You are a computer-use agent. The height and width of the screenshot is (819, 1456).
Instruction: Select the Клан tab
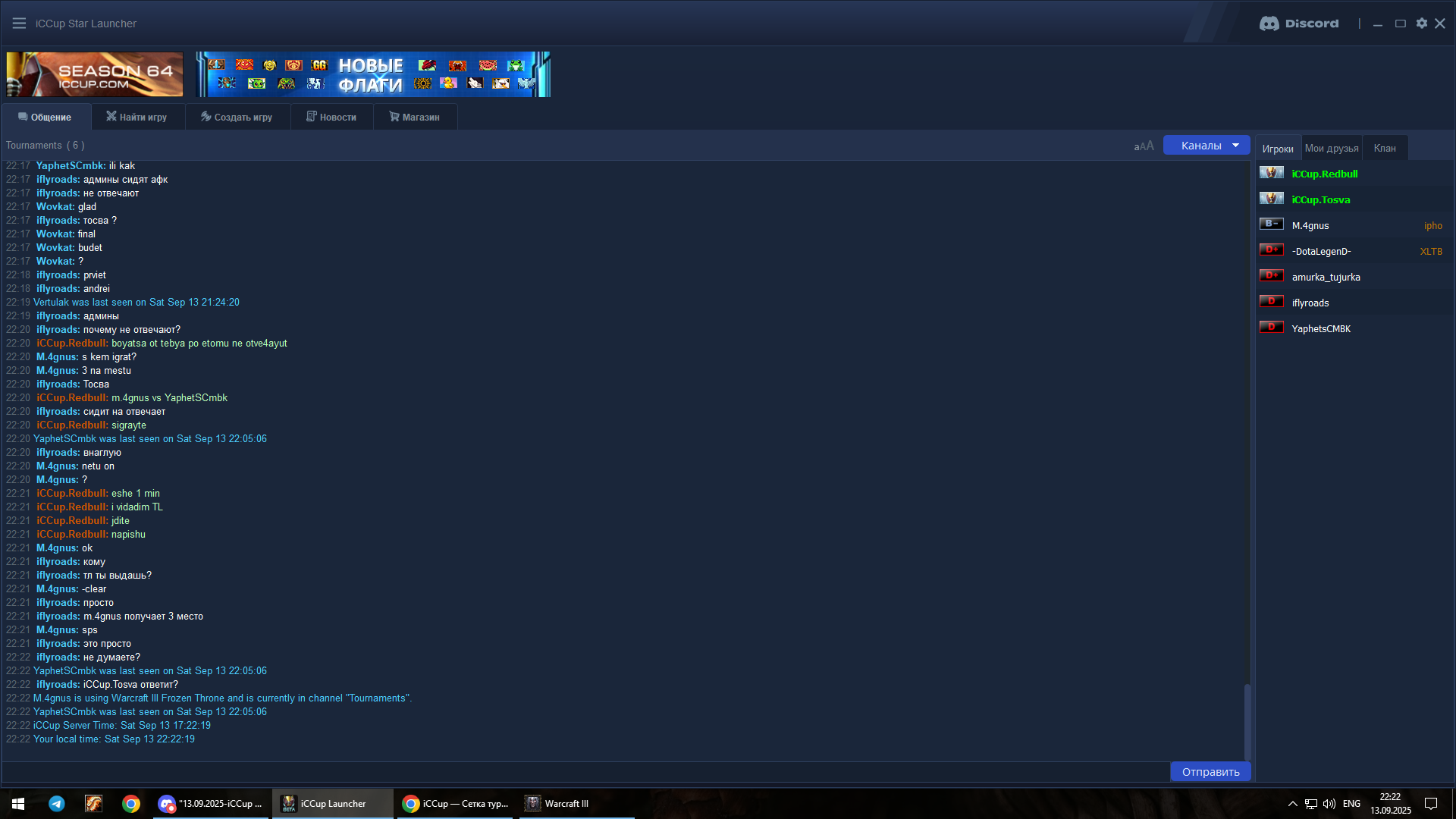coord(1385,149)
